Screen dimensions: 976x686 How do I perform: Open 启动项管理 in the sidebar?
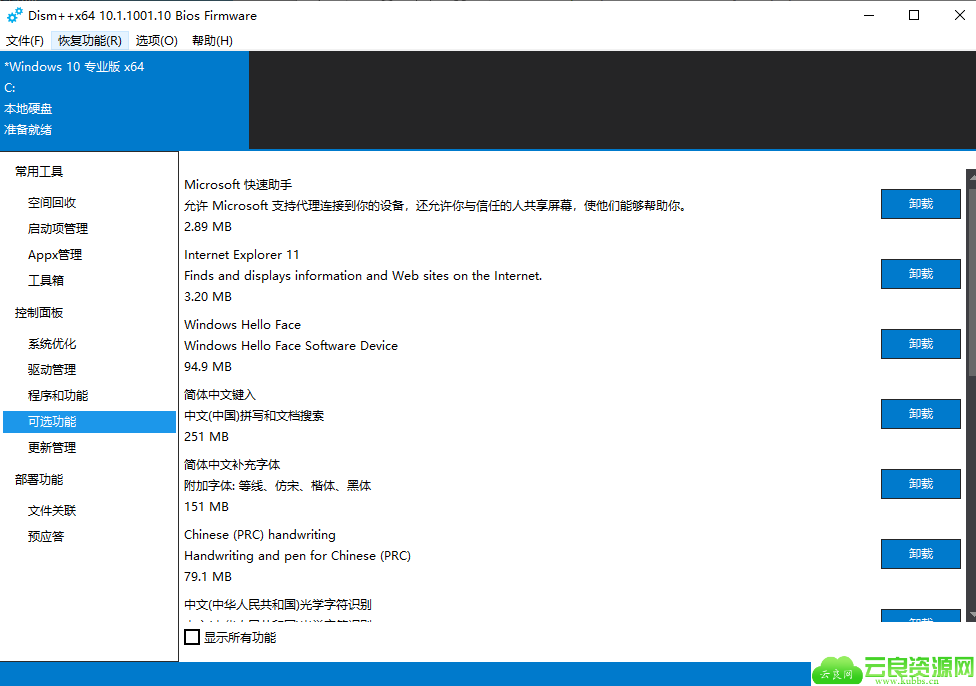coord(58,228)
